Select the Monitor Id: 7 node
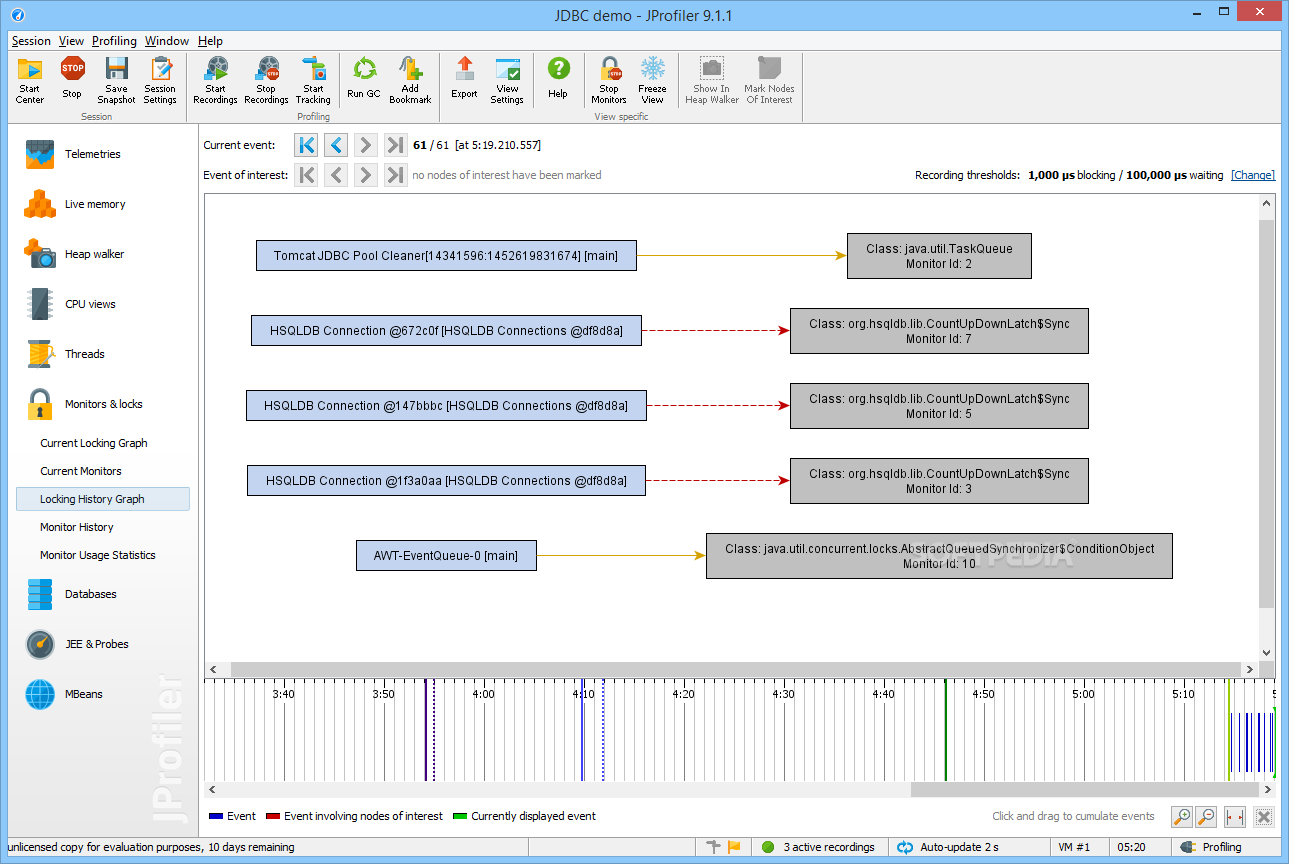The width and height of the screenshot is (1289, 864). click(939, 331)
